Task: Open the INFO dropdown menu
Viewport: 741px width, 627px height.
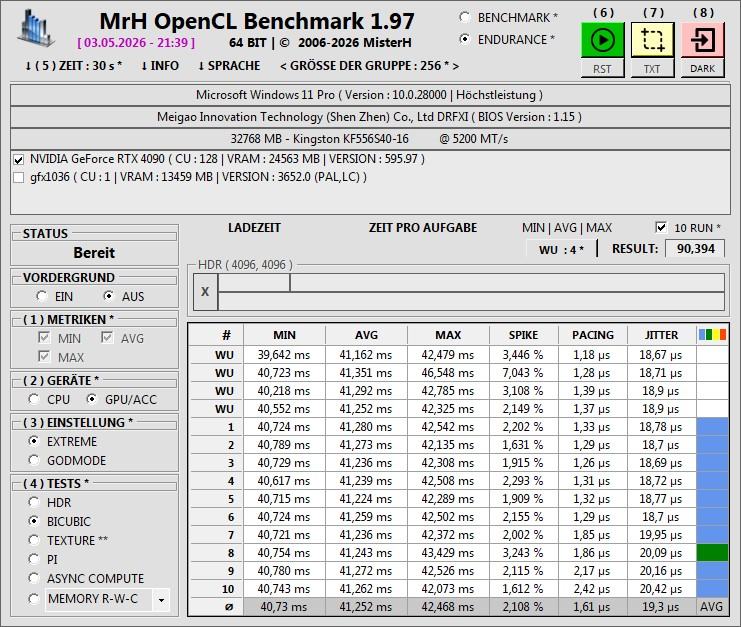Action: tap(160, 66)
